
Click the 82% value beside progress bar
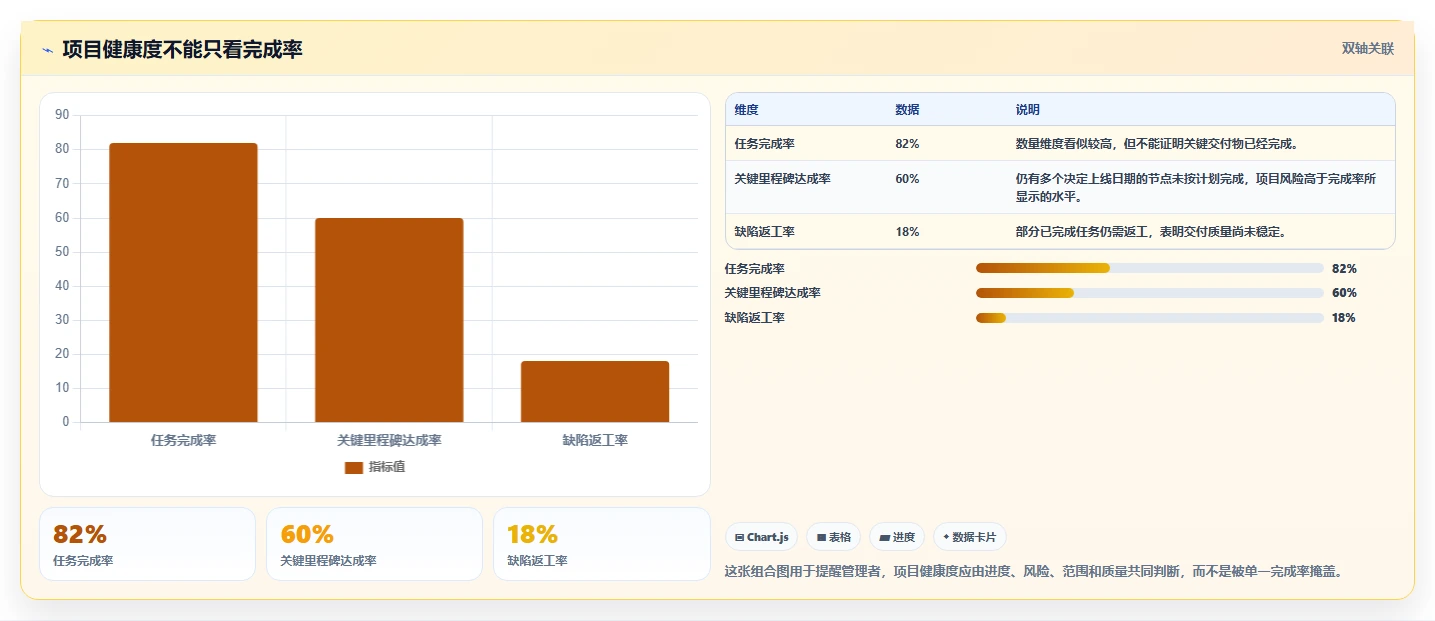coord(1344,268)
